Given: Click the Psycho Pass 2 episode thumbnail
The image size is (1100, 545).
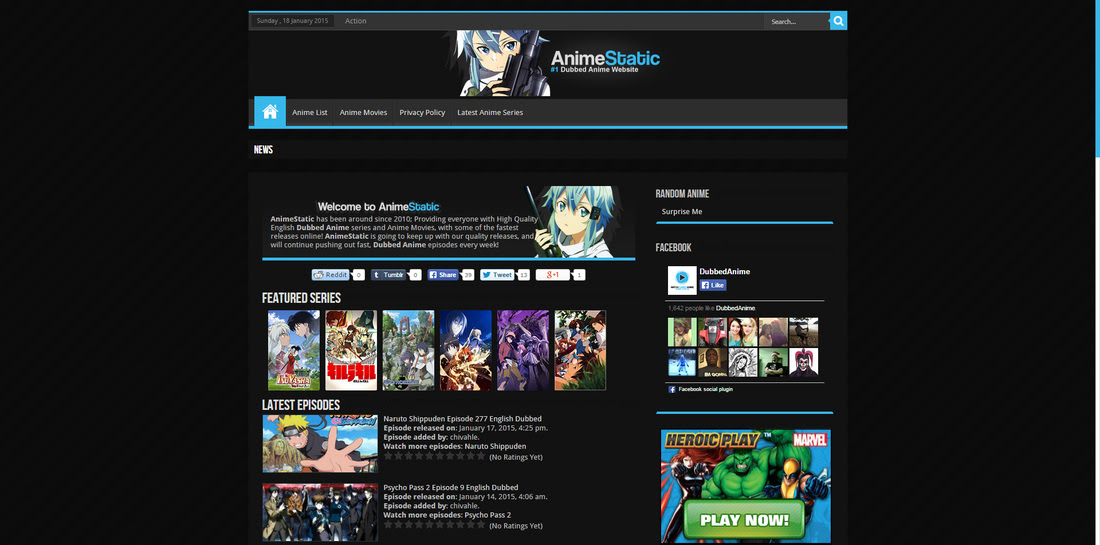Looking at the screenshot, I should [320, 512].
